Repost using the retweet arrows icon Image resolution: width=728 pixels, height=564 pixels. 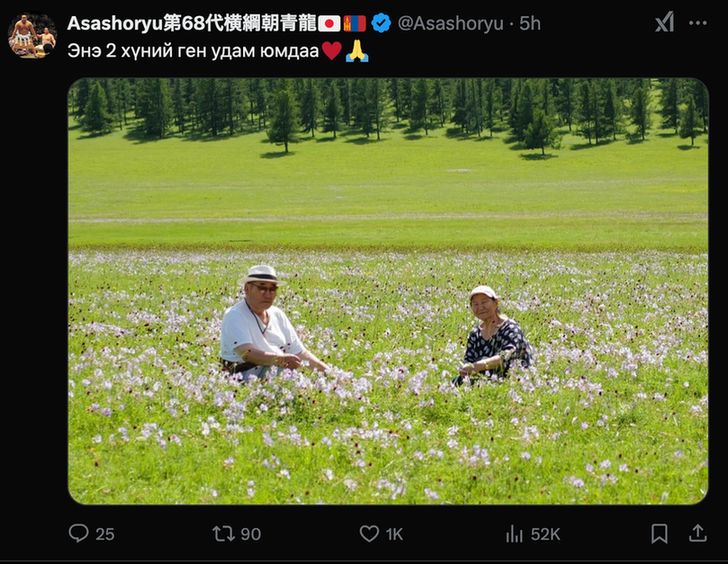pyautogui.click(x=224, y=533)
